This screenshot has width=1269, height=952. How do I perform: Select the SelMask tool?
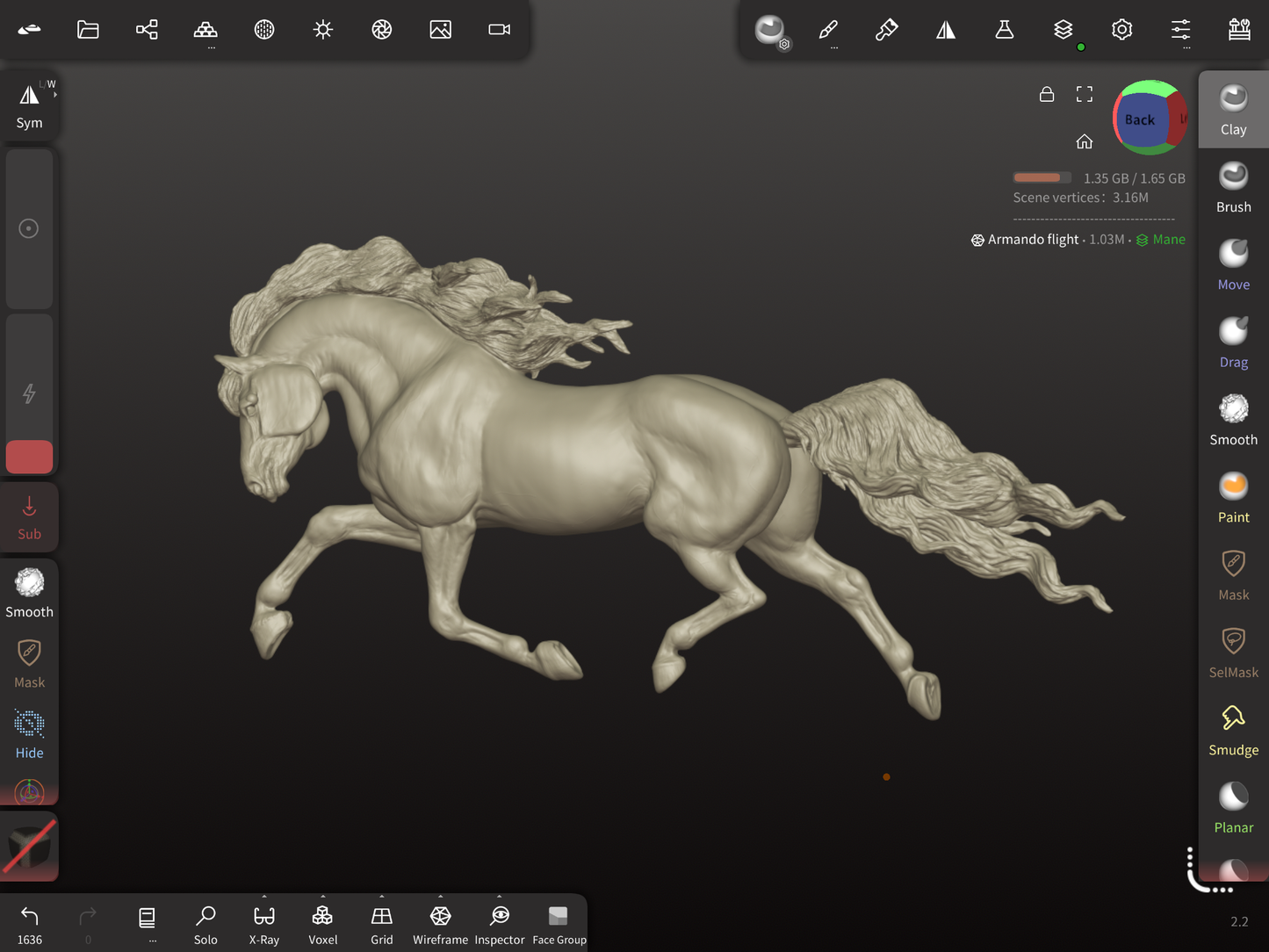1233,653
